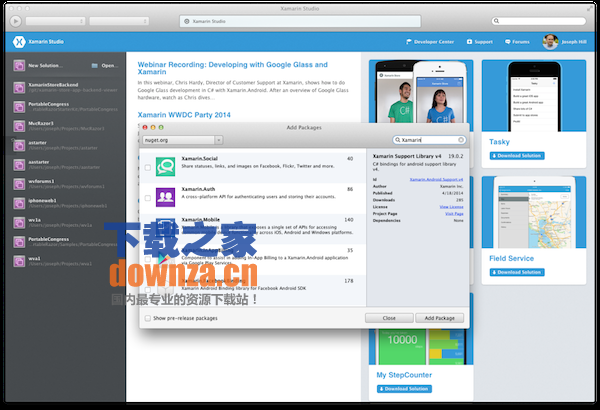
Task: Select the Xamarin.Mobile package title
Action: [x=201, y=220]
